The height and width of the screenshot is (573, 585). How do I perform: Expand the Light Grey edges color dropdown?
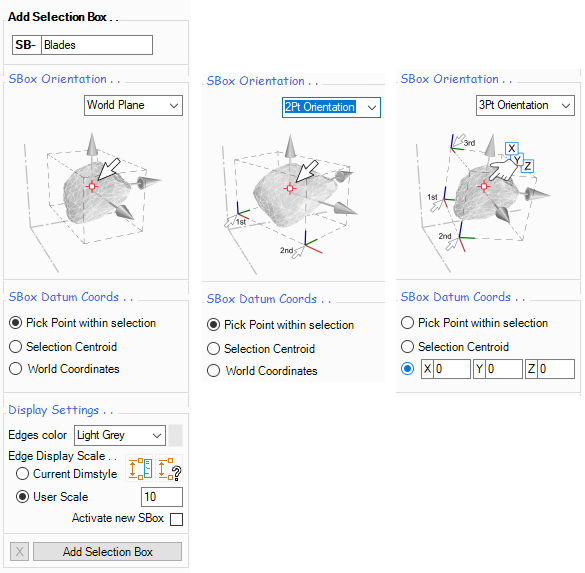[120, 435]
